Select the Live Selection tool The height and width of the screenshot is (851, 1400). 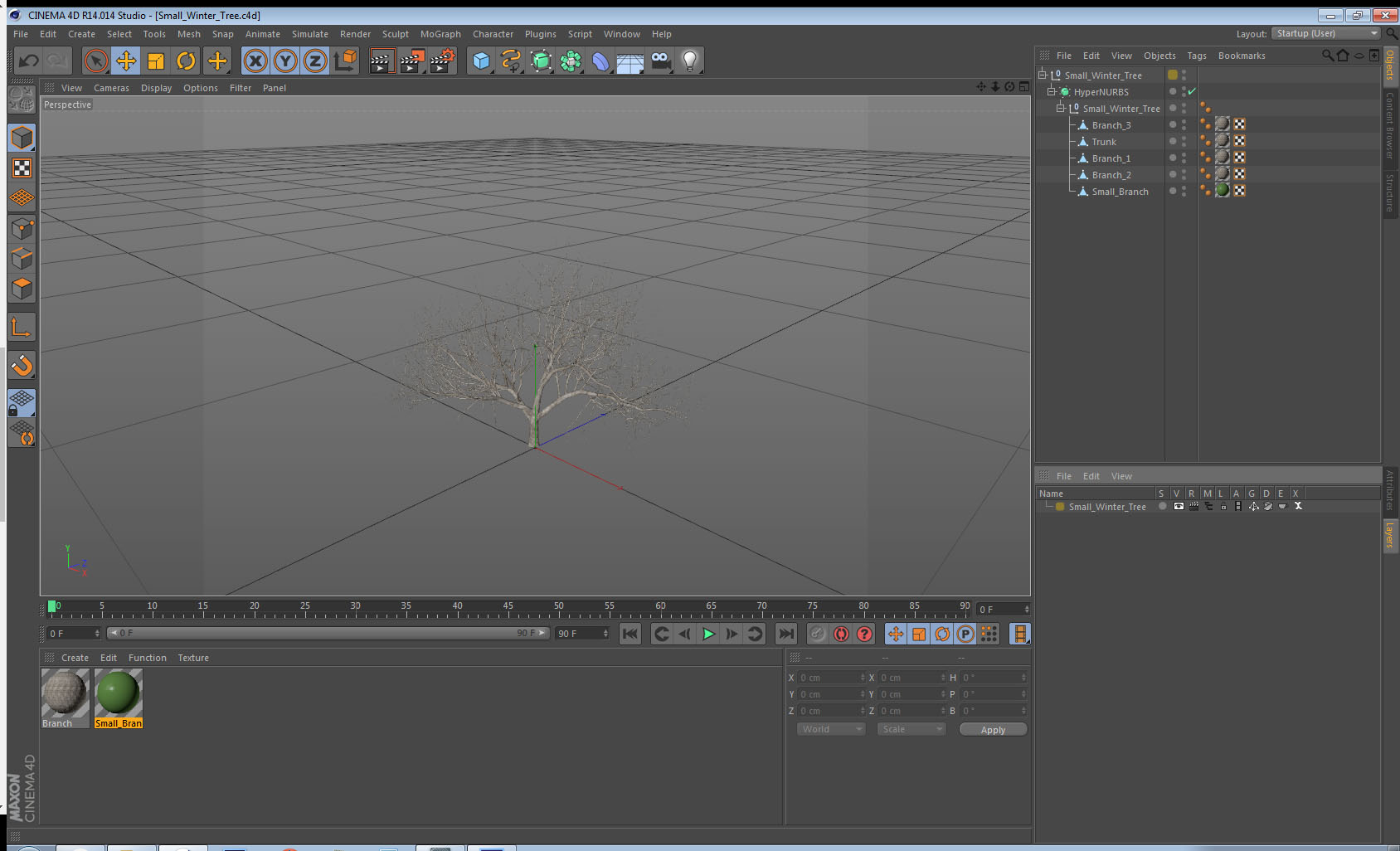coord(96,61)
